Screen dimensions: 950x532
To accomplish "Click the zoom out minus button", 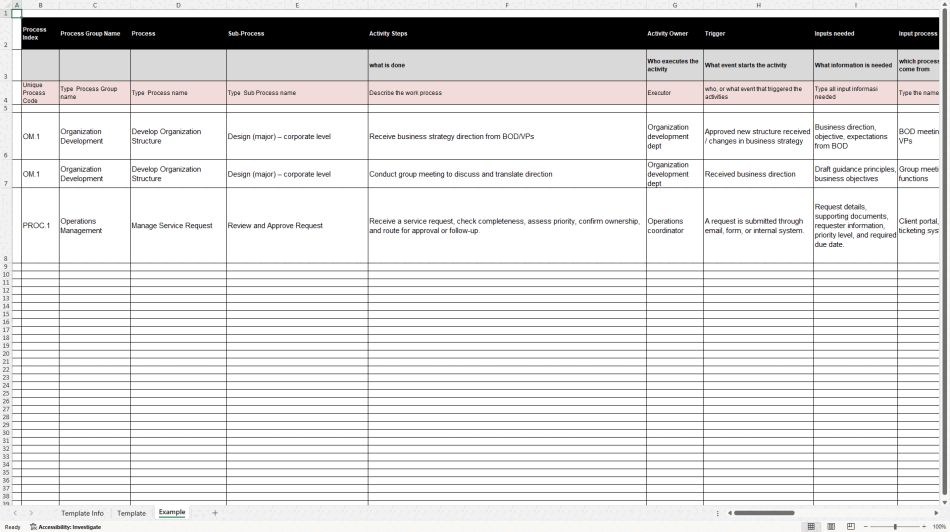I will click(x=866, y=527).
